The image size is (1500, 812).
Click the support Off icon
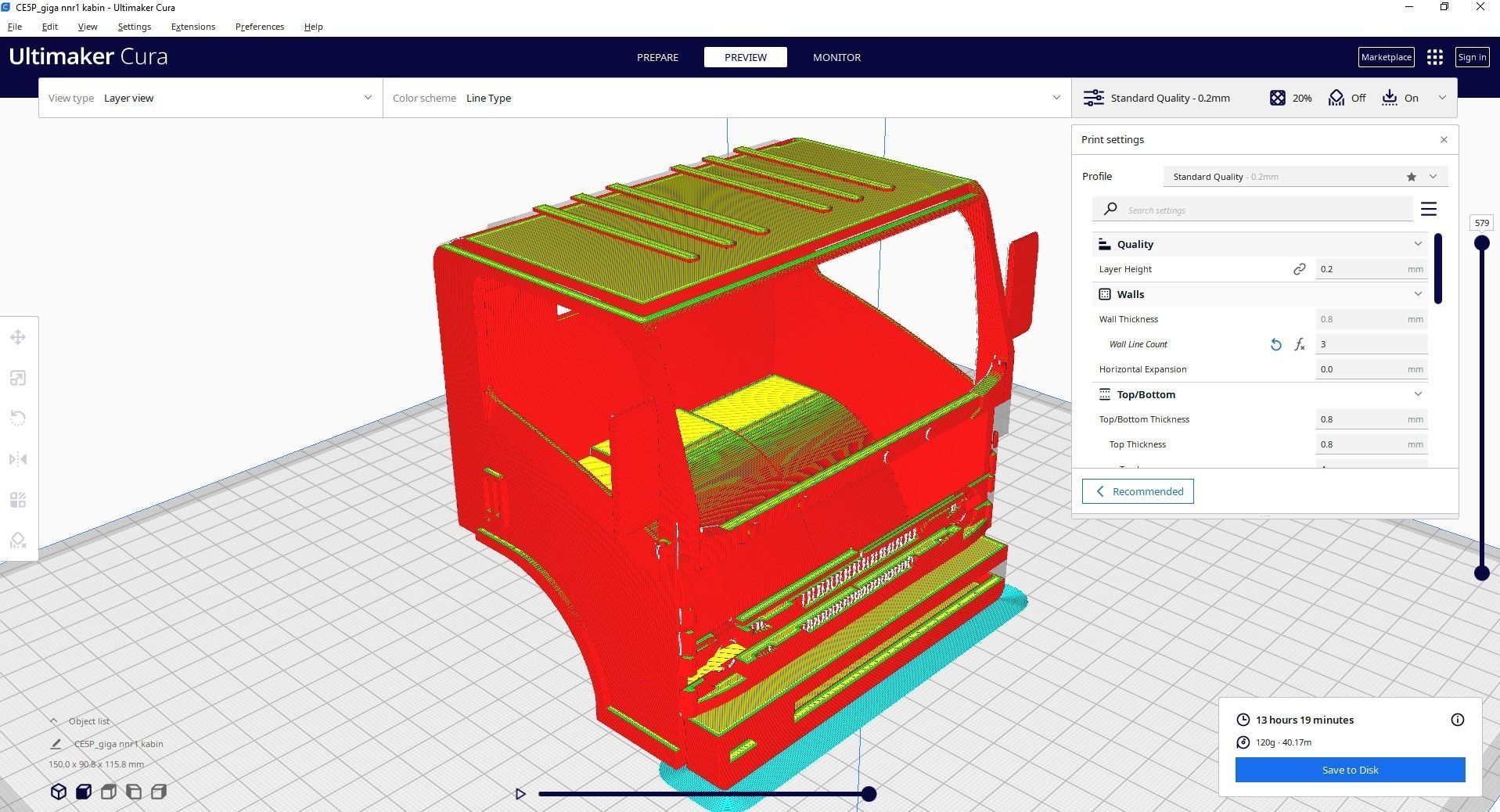[1336, 98]
